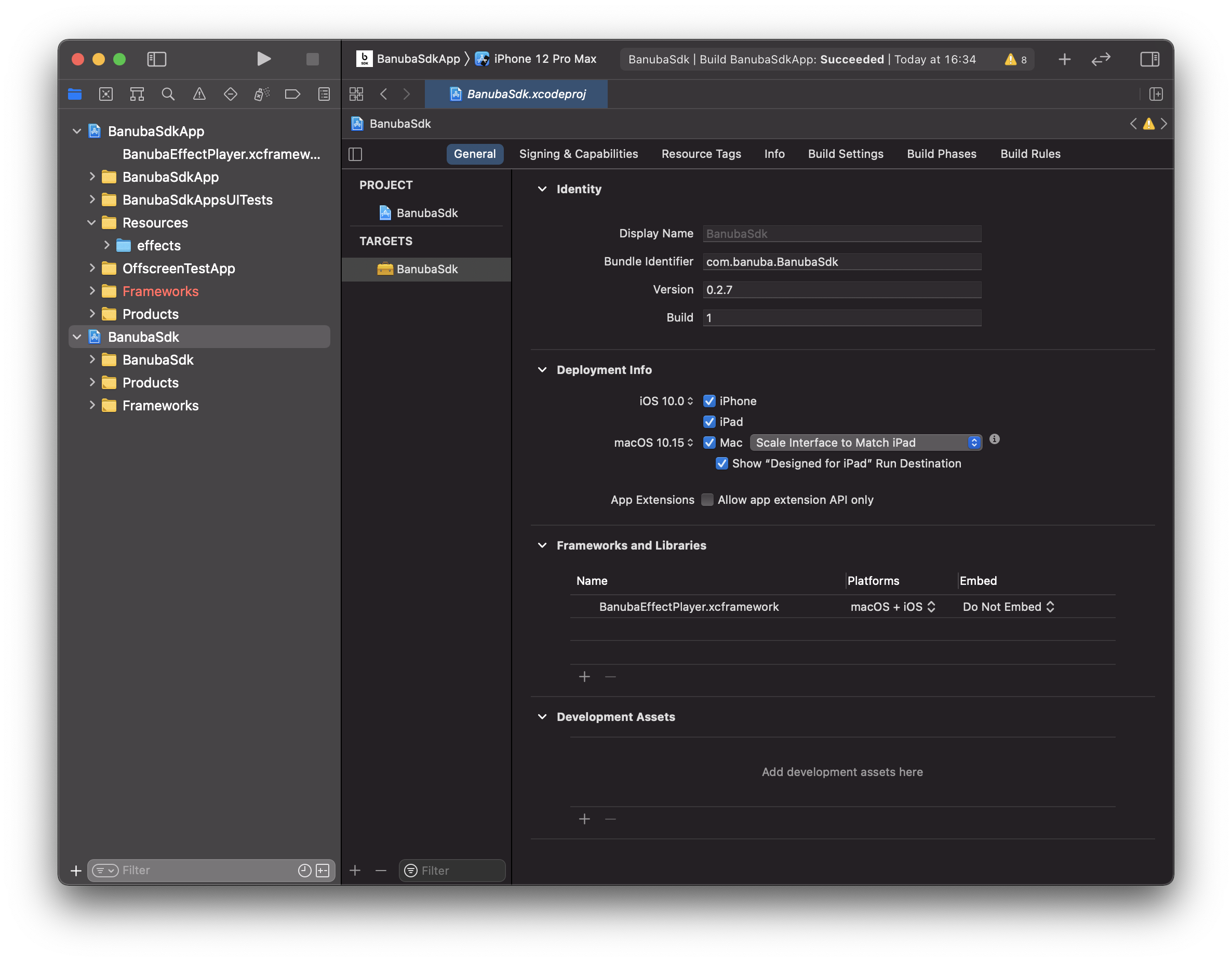
Task: Click the Library plus button in the toolbar
Action: [1064, 59]
